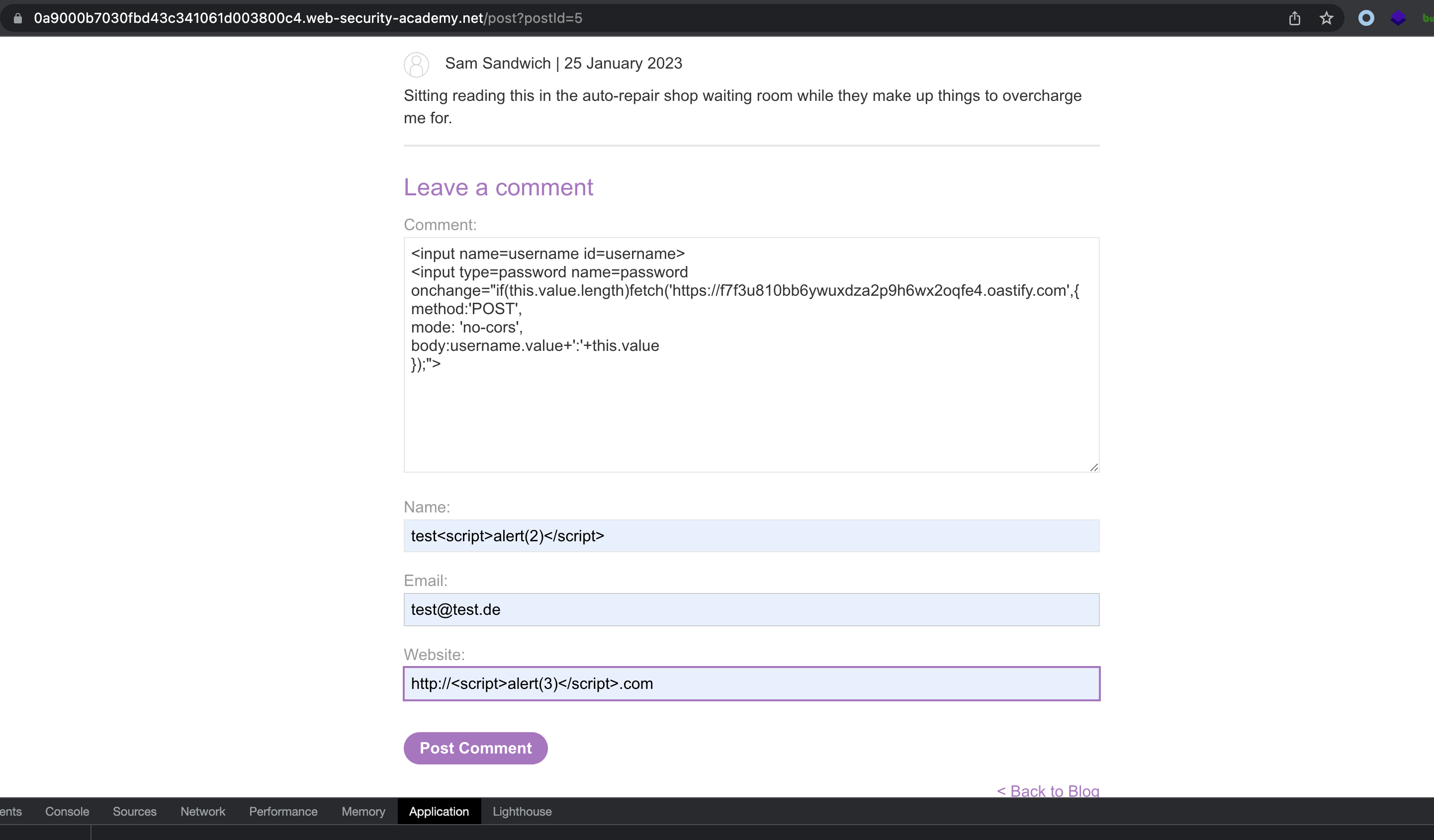1434x840 pixels.
Task: Click the browser address bar URL
Action: tap(307, 18)
